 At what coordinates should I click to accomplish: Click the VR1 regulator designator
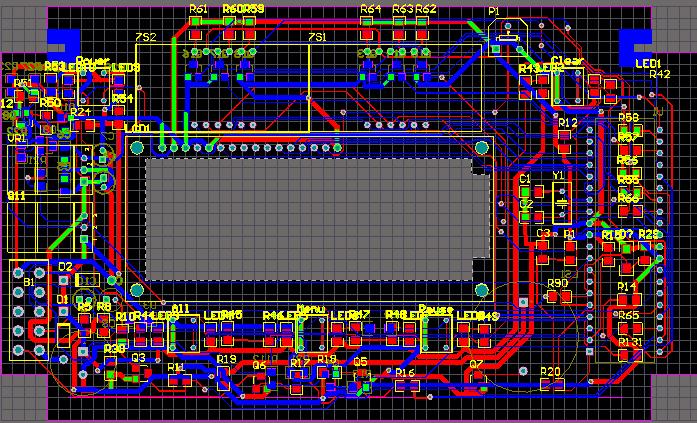point(18,138)
